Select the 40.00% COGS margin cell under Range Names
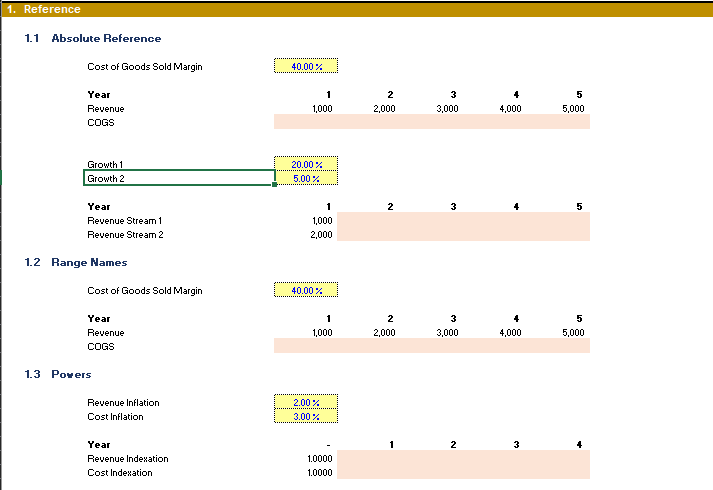The height and width of the screenshot is (490, 713). click(x=306, y=290)
